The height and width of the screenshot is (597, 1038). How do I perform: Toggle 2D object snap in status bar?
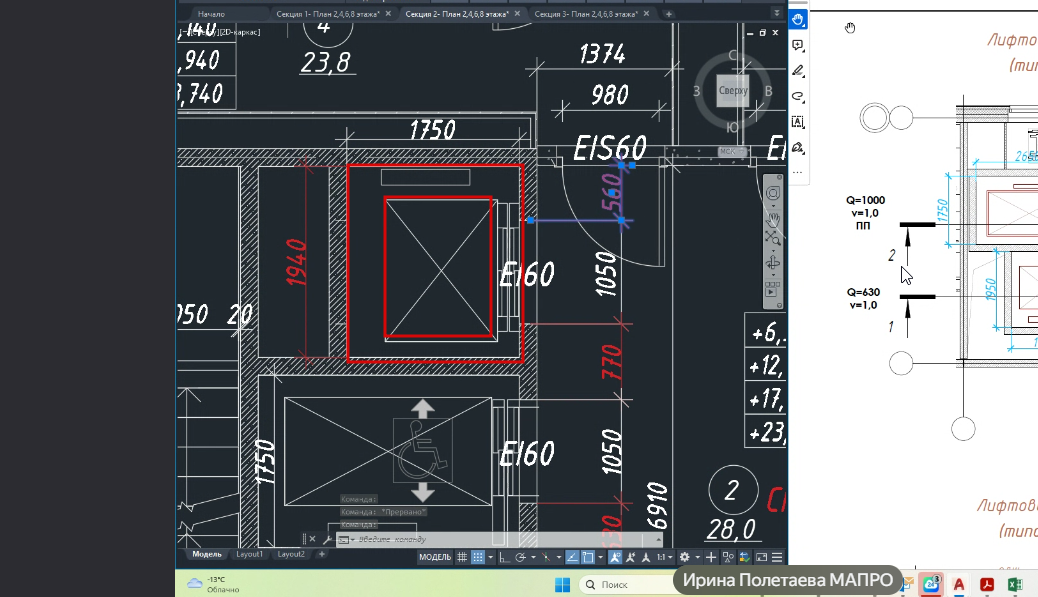pos(588,557)
